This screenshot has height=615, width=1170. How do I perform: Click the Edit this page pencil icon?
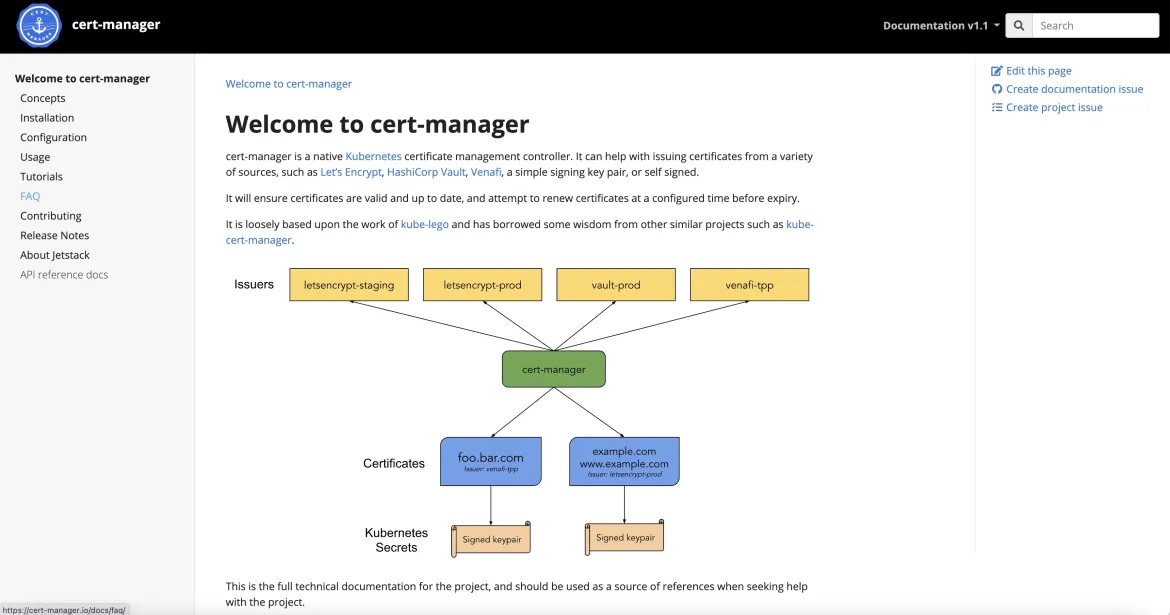(997, 71)
